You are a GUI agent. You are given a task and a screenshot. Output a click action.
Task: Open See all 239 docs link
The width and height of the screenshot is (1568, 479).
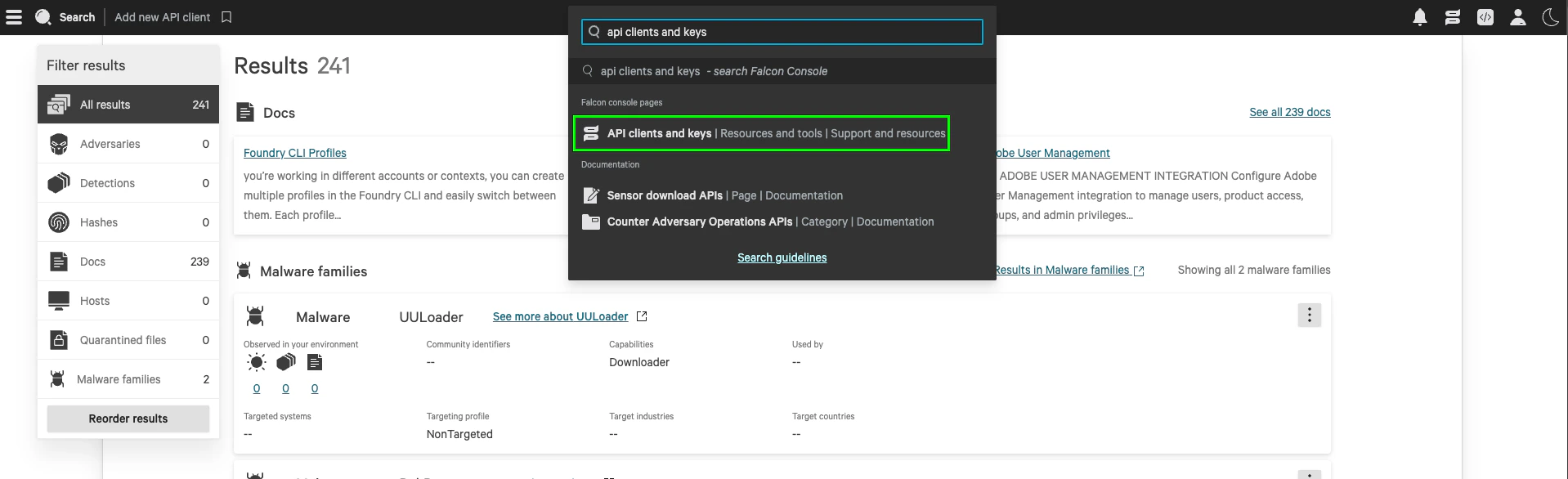[x=1289, y=112]
